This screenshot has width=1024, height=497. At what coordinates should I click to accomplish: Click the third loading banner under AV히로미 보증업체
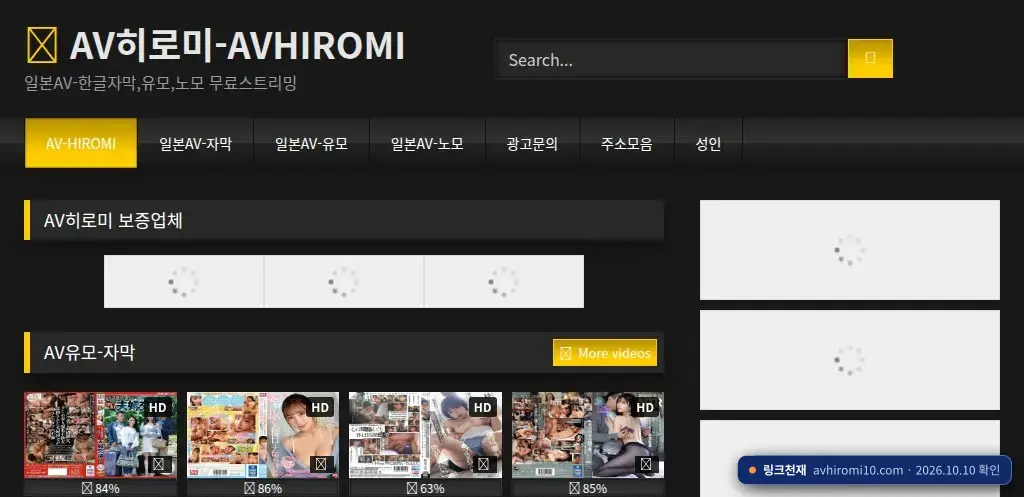point(504,281)
